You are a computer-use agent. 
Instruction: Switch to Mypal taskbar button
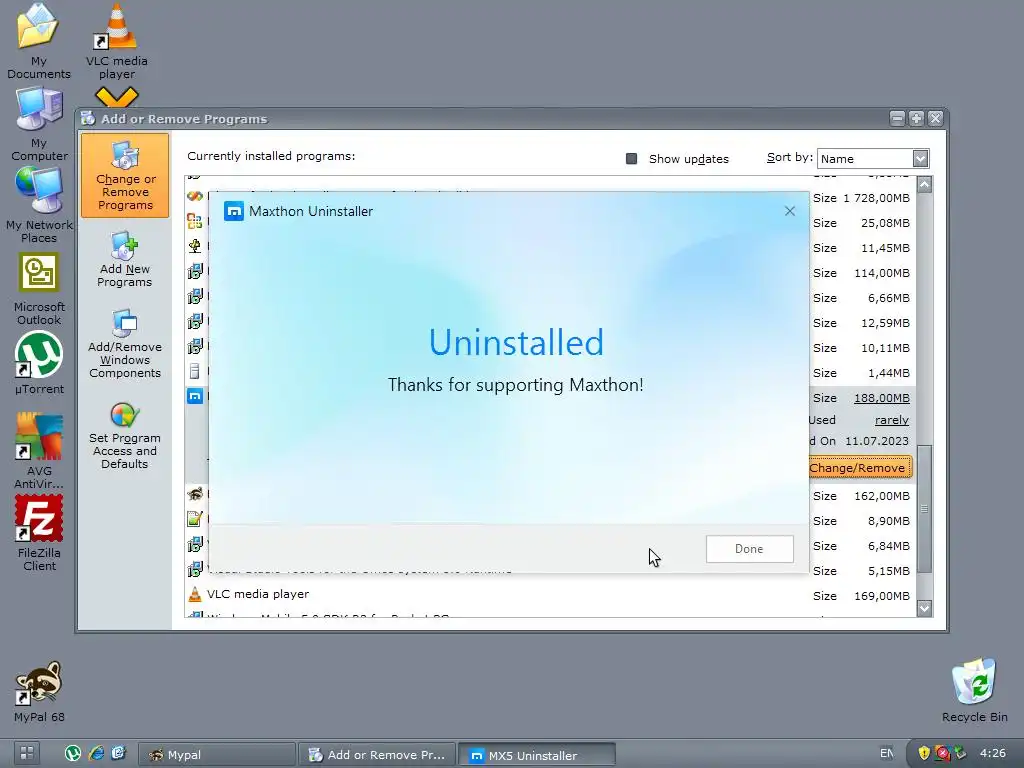coord(217,754)
